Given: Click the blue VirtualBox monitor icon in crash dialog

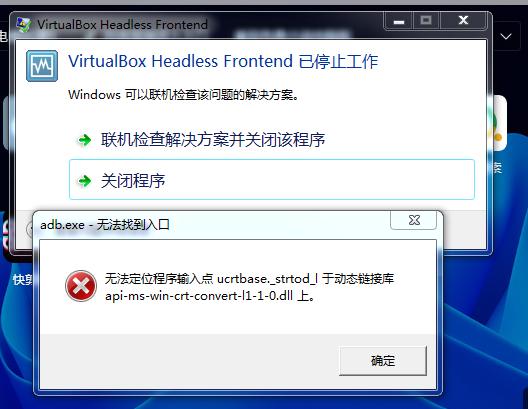Looking at the screenshot, I should [x=42, y=66].
